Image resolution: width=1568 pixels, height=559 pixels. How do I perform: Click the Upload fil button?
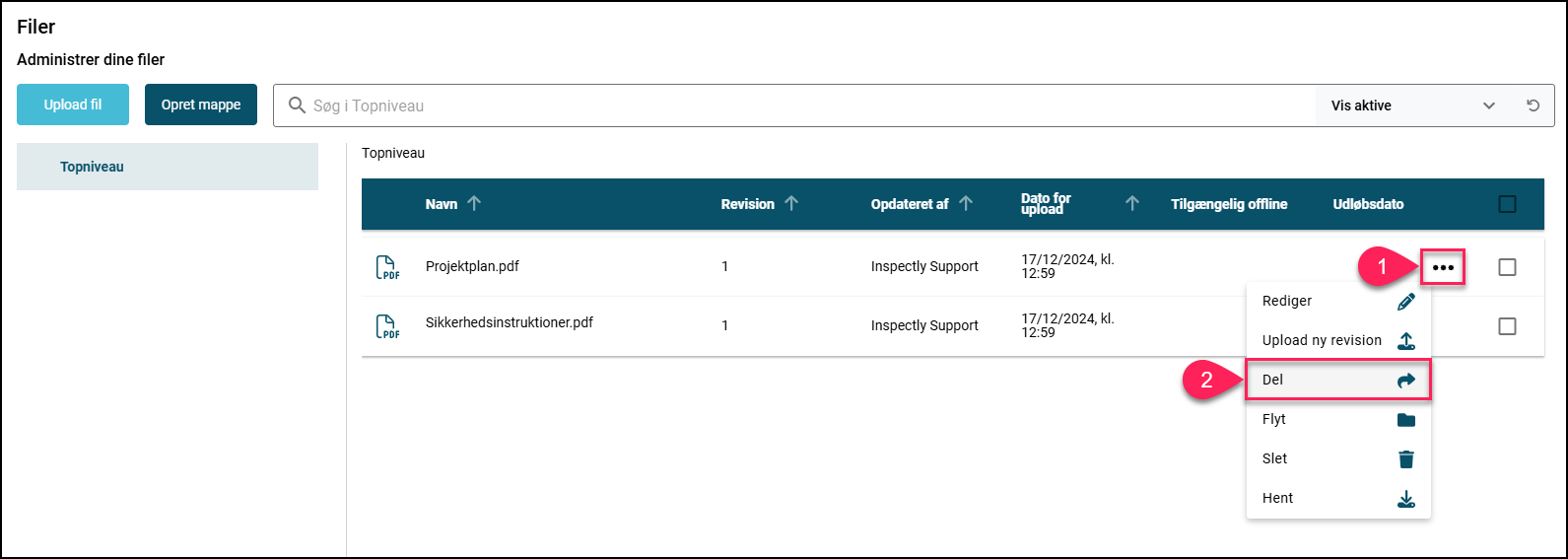coord(73,105)
